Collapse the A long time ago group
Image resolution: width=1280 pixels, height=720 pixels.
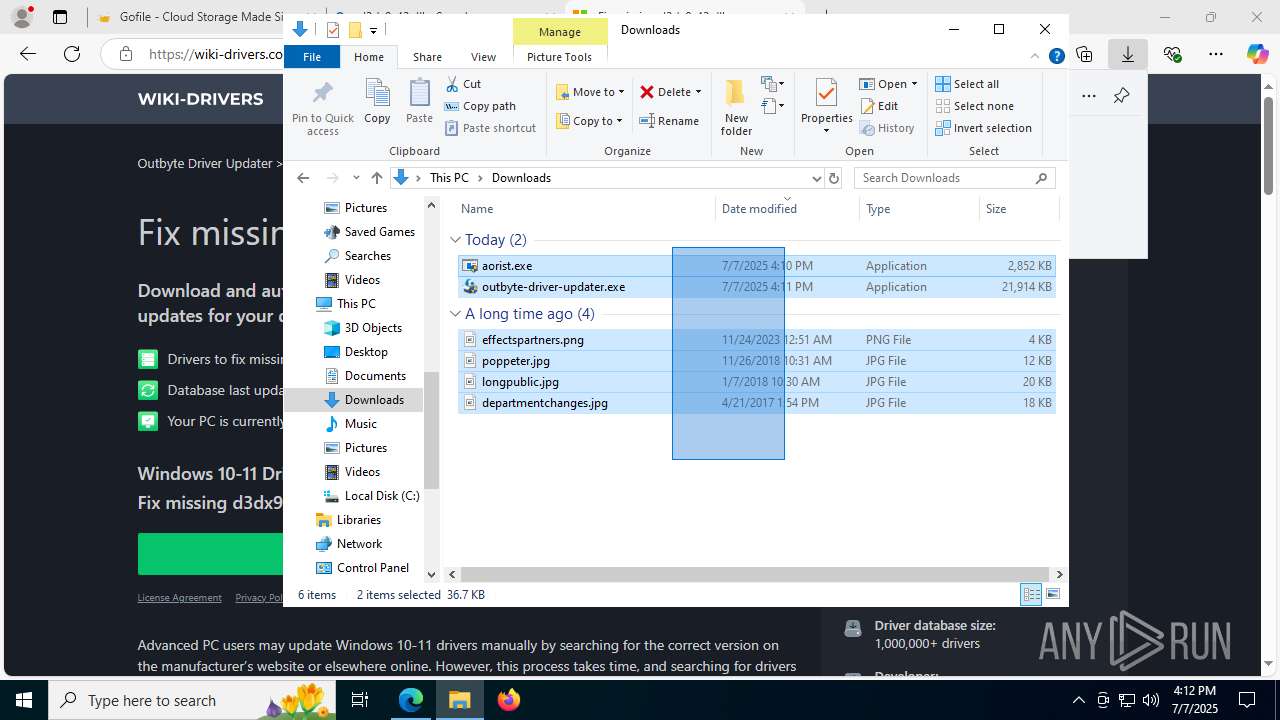(455, 314)
